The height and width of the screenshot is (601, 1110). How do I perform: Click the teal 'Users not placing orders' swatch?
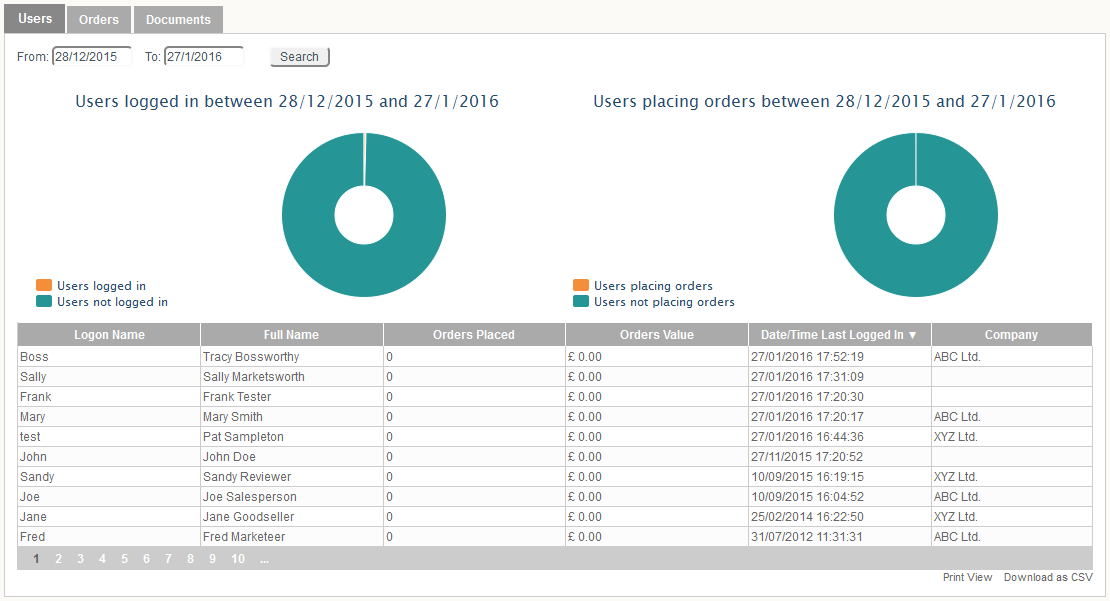pyautogui.click(x=580, y=302)
